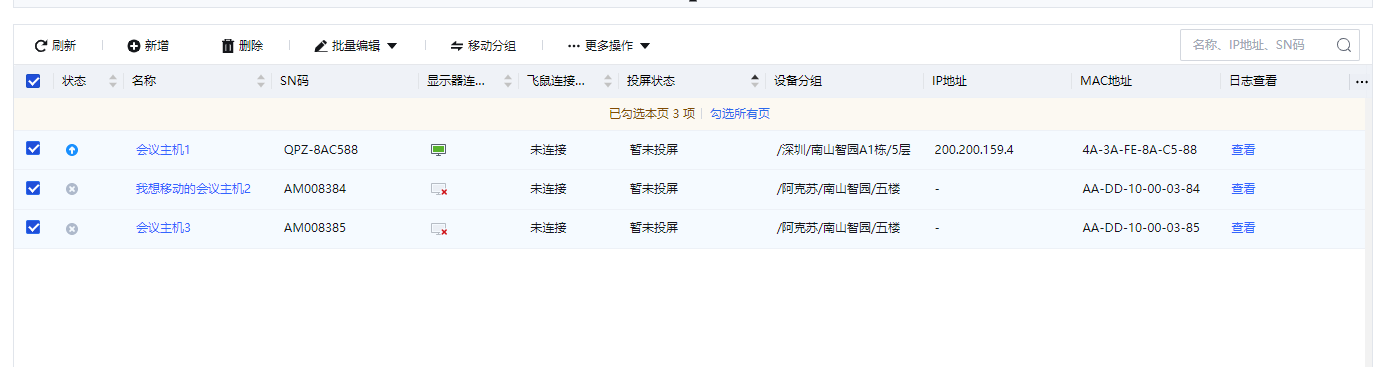
Task: Click the monitor disconnected icon of AM008384
Action: (x=439, y=189)
